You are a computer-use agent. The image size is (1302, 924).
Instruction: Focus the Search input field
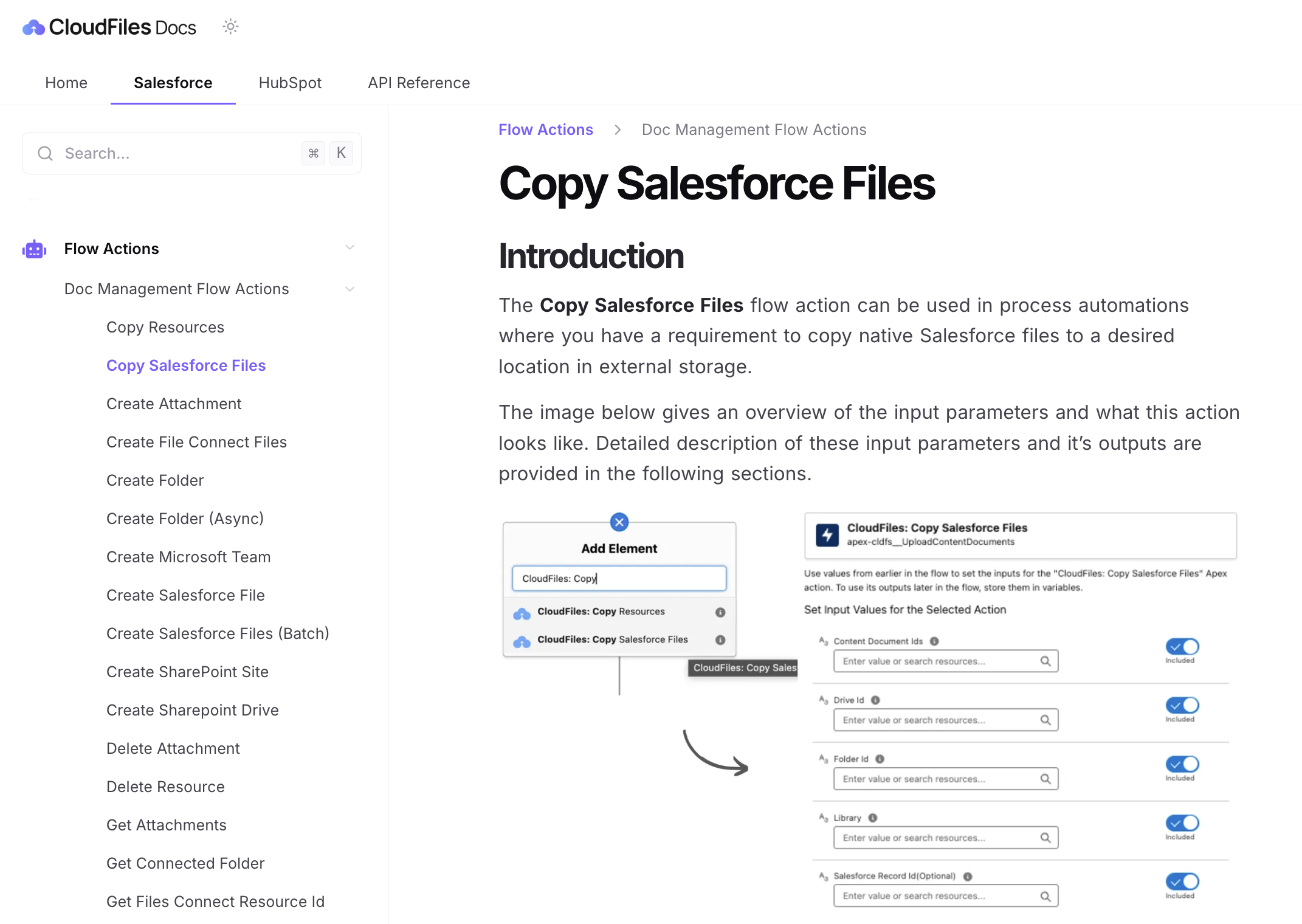pos(191,153)
